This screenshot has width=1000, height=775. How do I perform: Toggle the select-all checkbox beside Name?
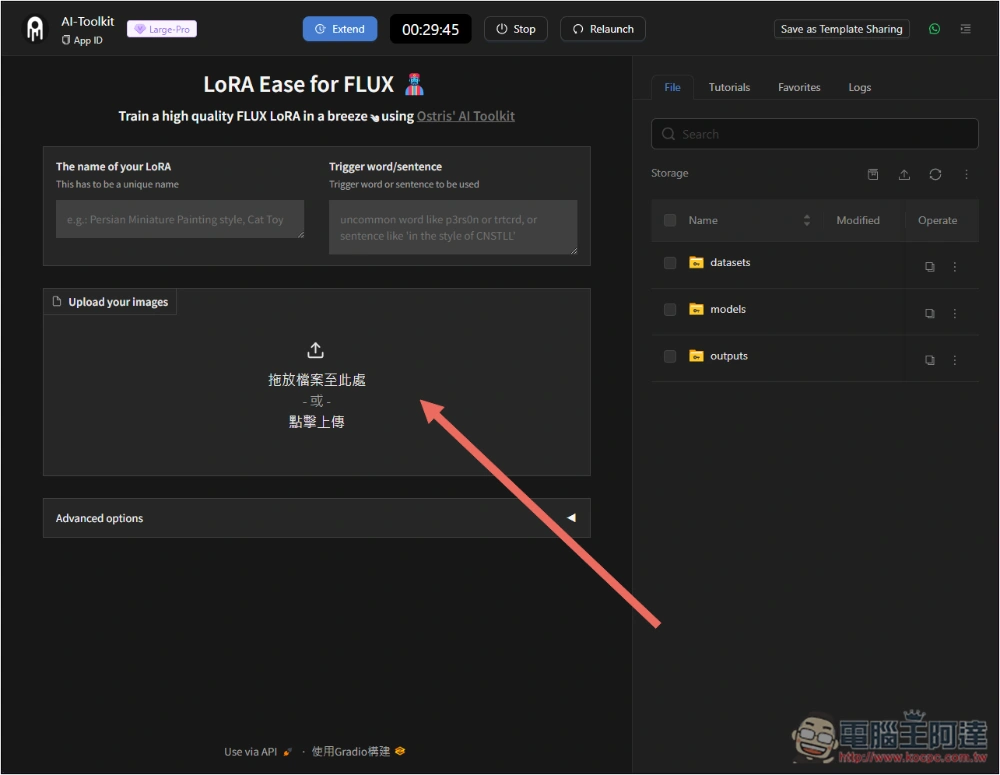click(670, 220)
